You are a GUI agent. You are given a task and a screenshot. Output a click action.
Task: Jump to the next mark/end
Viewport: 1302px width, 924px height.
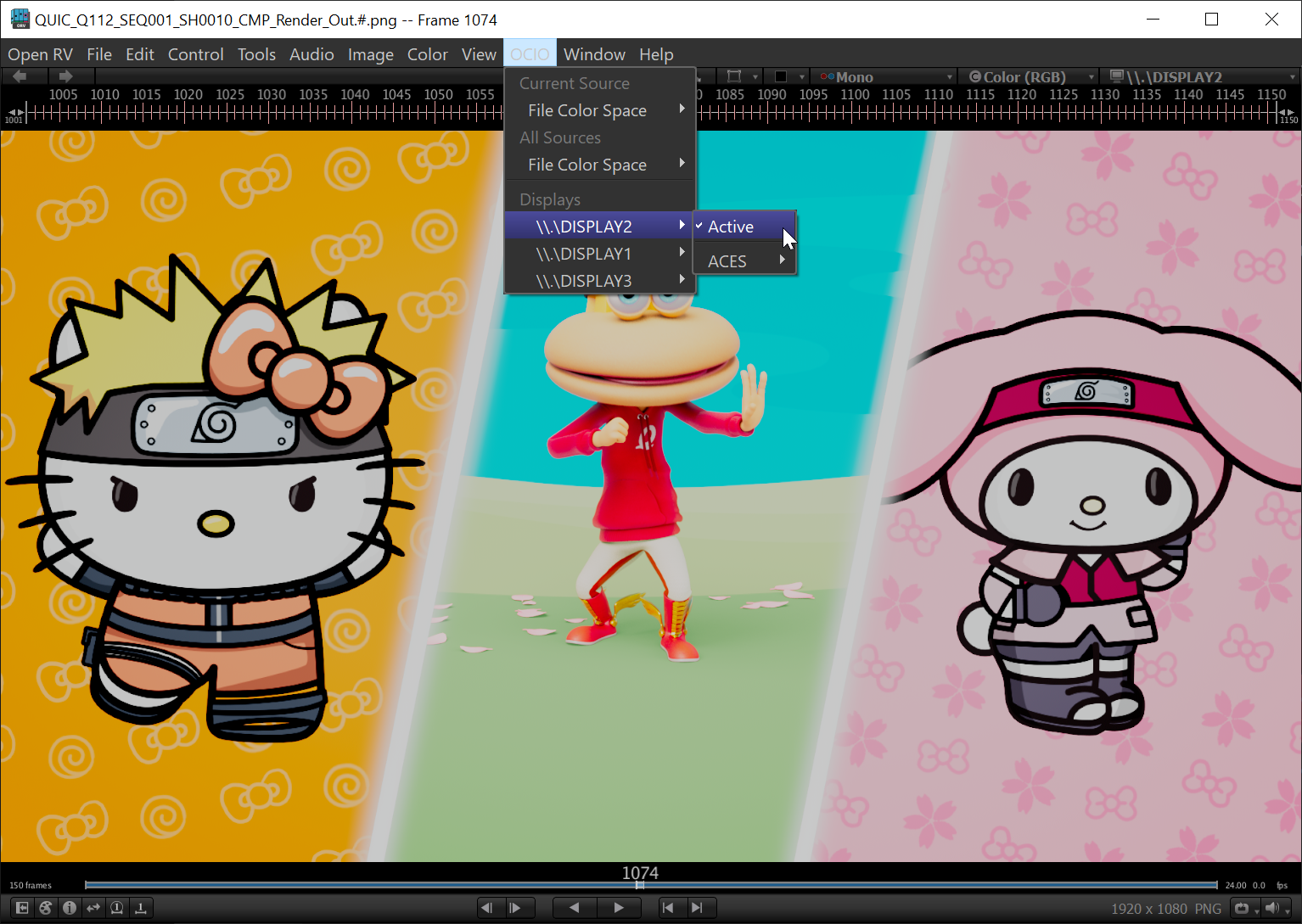(x=697, y=908)
